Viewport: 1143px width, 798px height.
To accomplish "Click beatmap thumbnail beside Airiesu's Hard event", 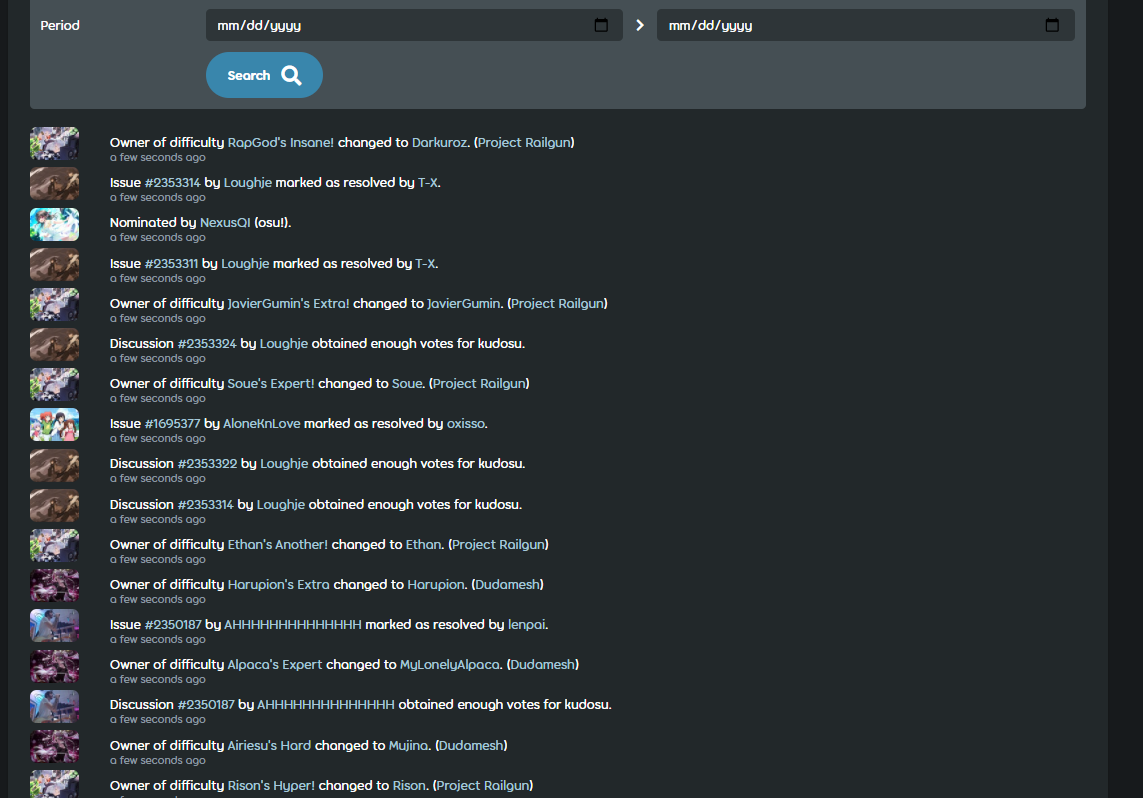I will click(55, 747).
